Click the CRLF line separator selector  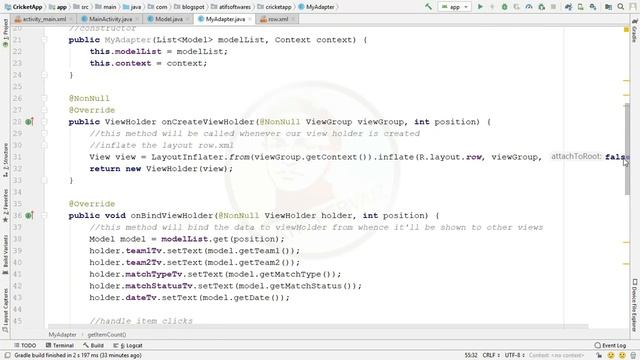pos(491,356)
